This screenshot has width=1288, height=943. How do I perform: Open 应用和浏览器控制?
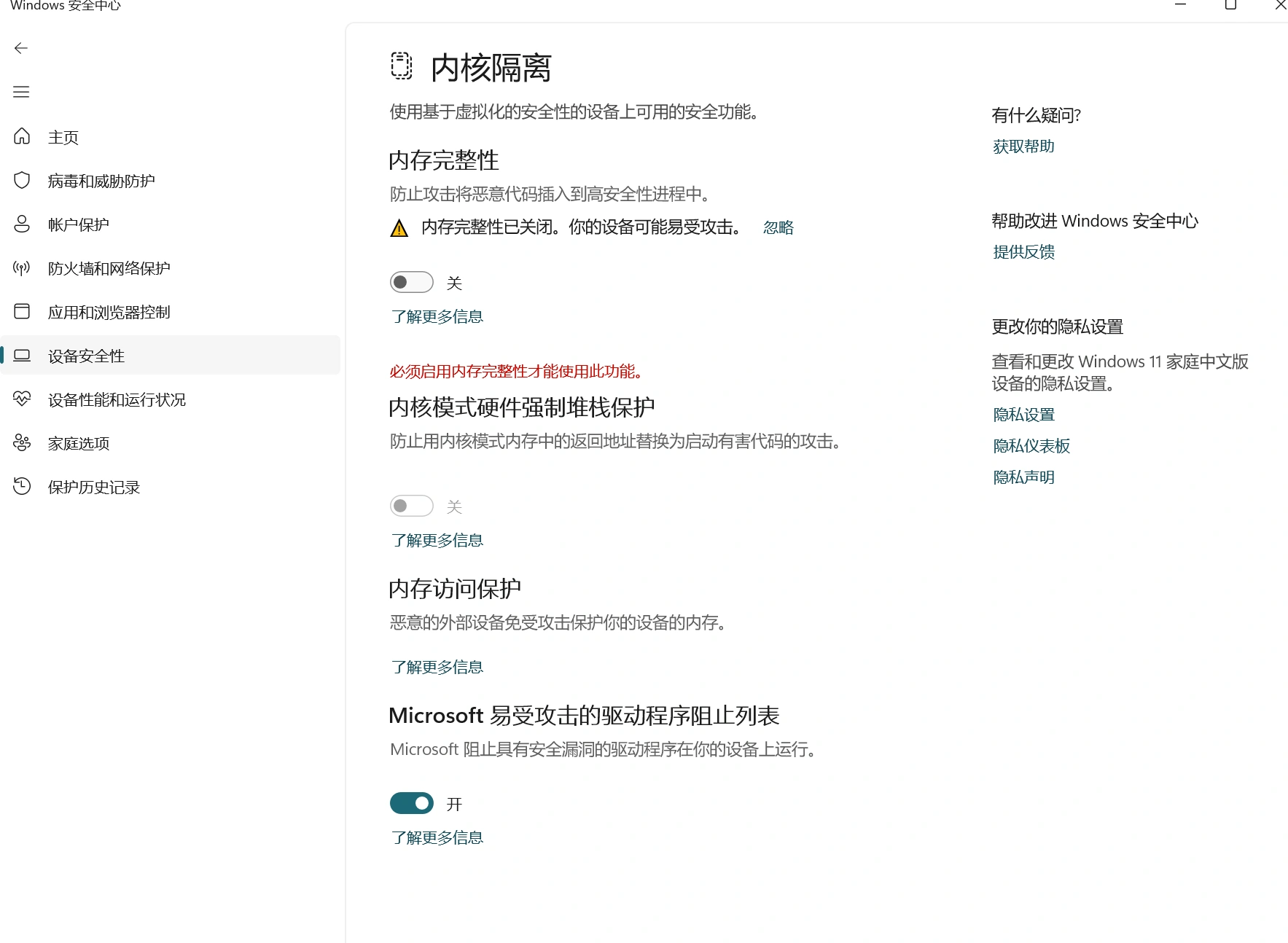108,312
